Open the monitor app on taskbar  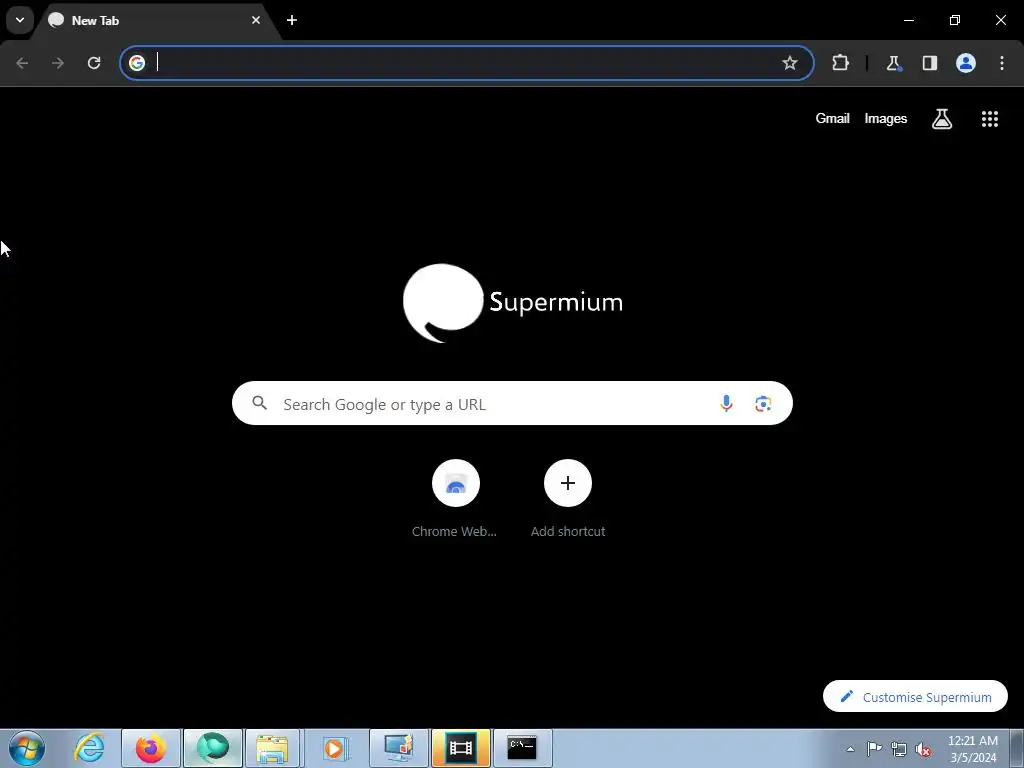point(399,748)
